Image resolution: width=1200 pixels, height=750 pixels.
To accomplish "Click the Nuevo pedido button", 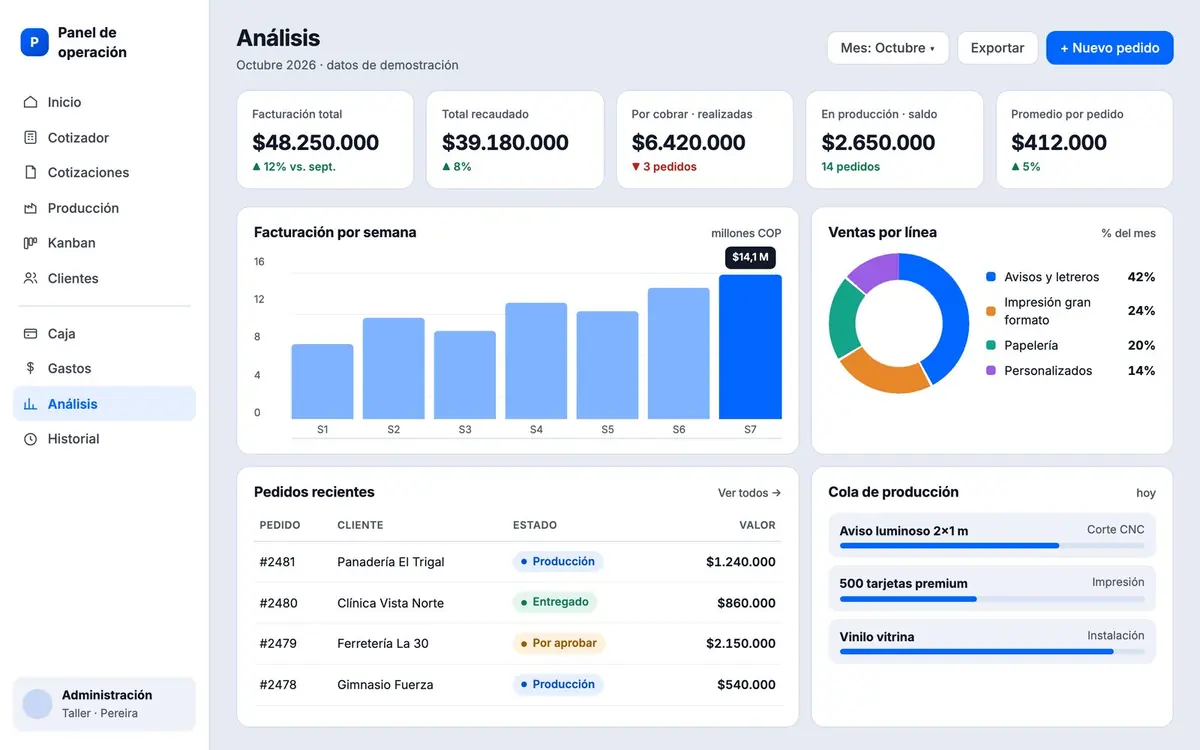I will point(1110,48).
